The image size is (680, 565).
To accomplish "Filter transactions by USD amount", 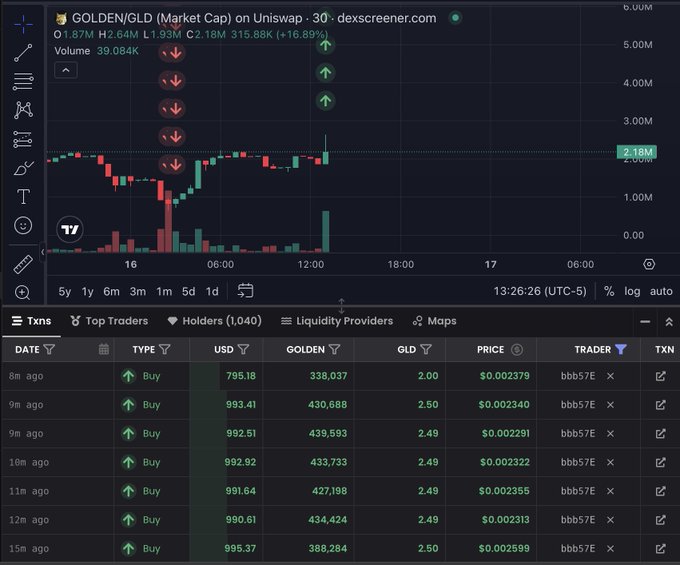I will 244,349.
